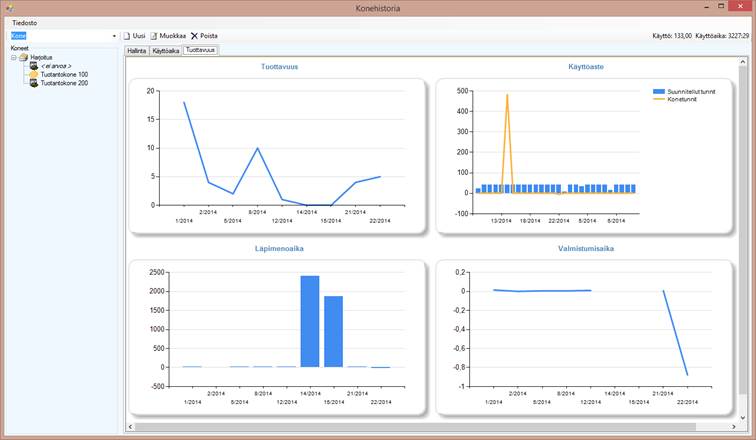Click the Poista delete X icon
This screenshot has height=440, width=756.
(x=194, y=36)
